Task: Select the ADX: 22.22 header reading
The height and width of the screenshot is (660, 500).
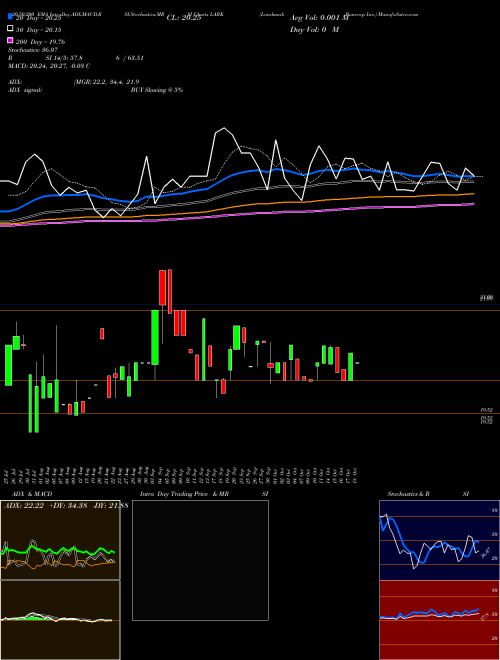Action: [24, 506]
